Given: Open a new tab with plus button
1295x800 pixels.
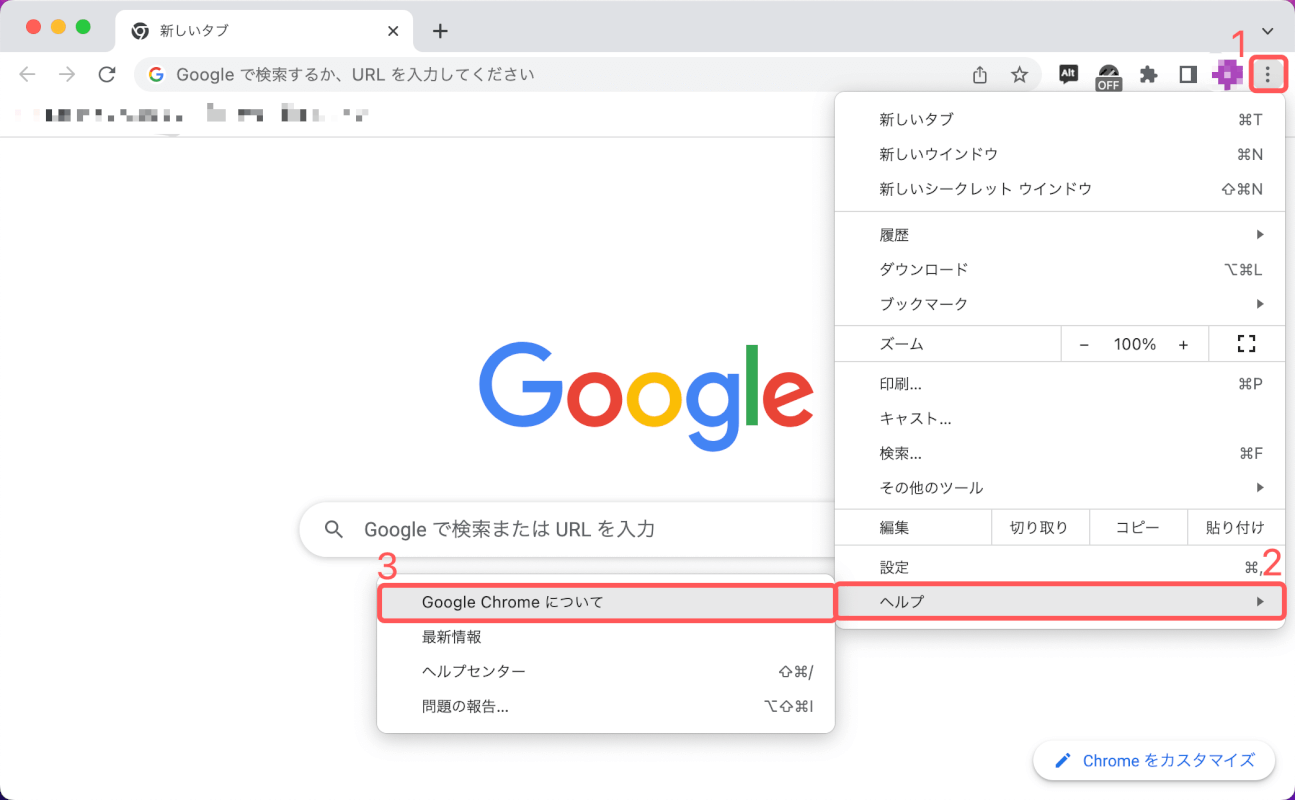Looking at the screenshot, I should tap(440, 31).
